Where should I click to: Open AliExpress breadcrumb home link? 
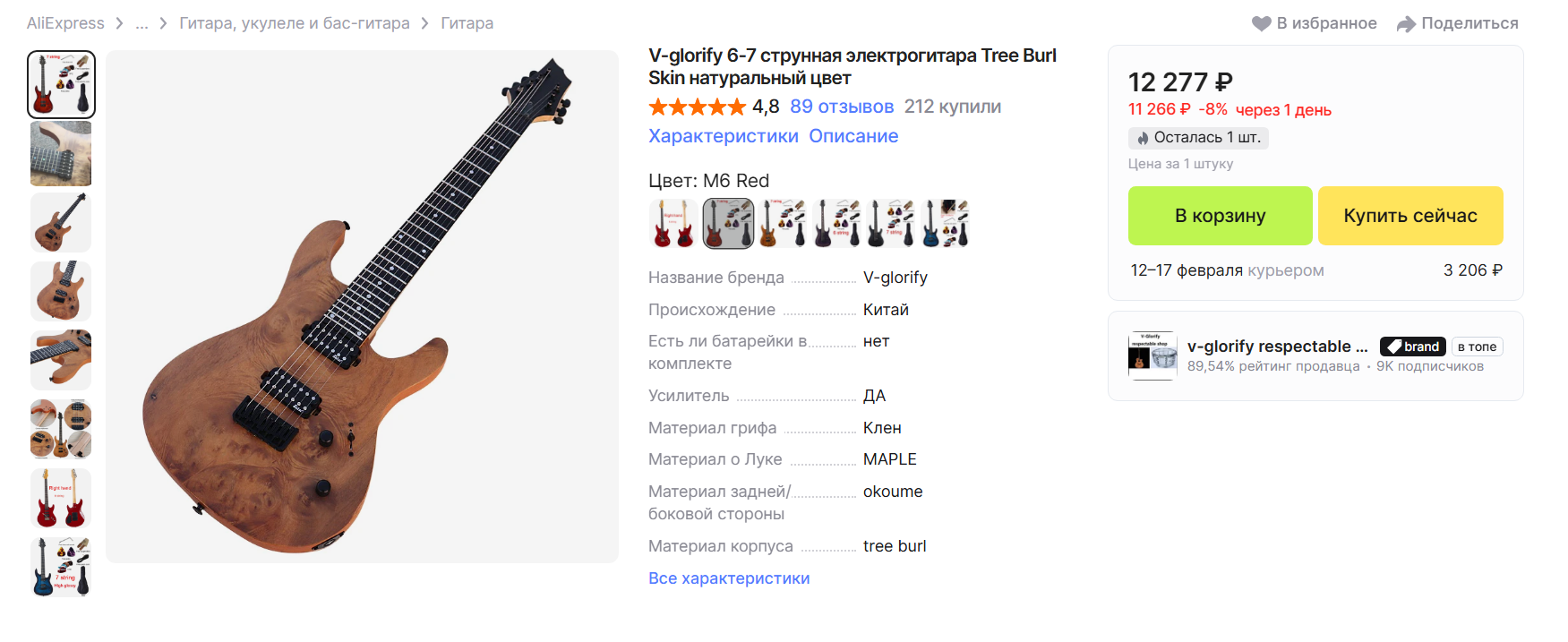point(65,23)
